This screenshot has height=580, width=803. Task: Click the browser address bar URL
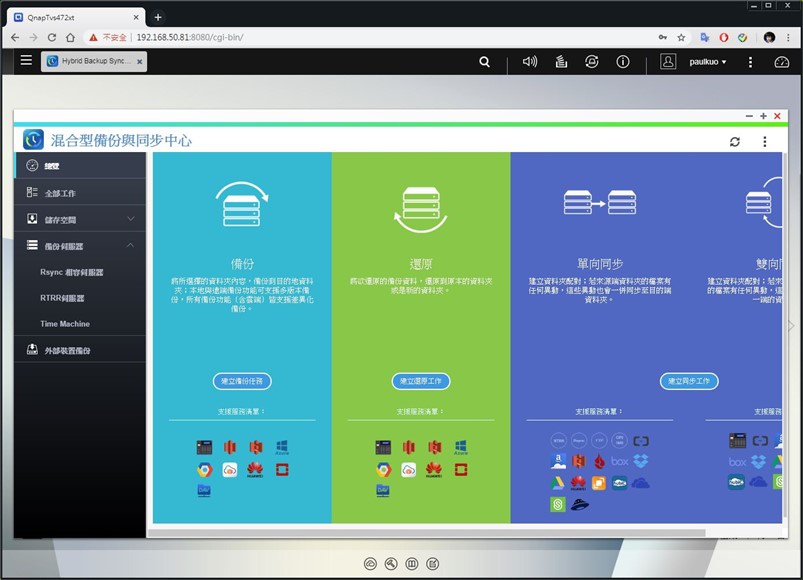click(x=189, y=37)
